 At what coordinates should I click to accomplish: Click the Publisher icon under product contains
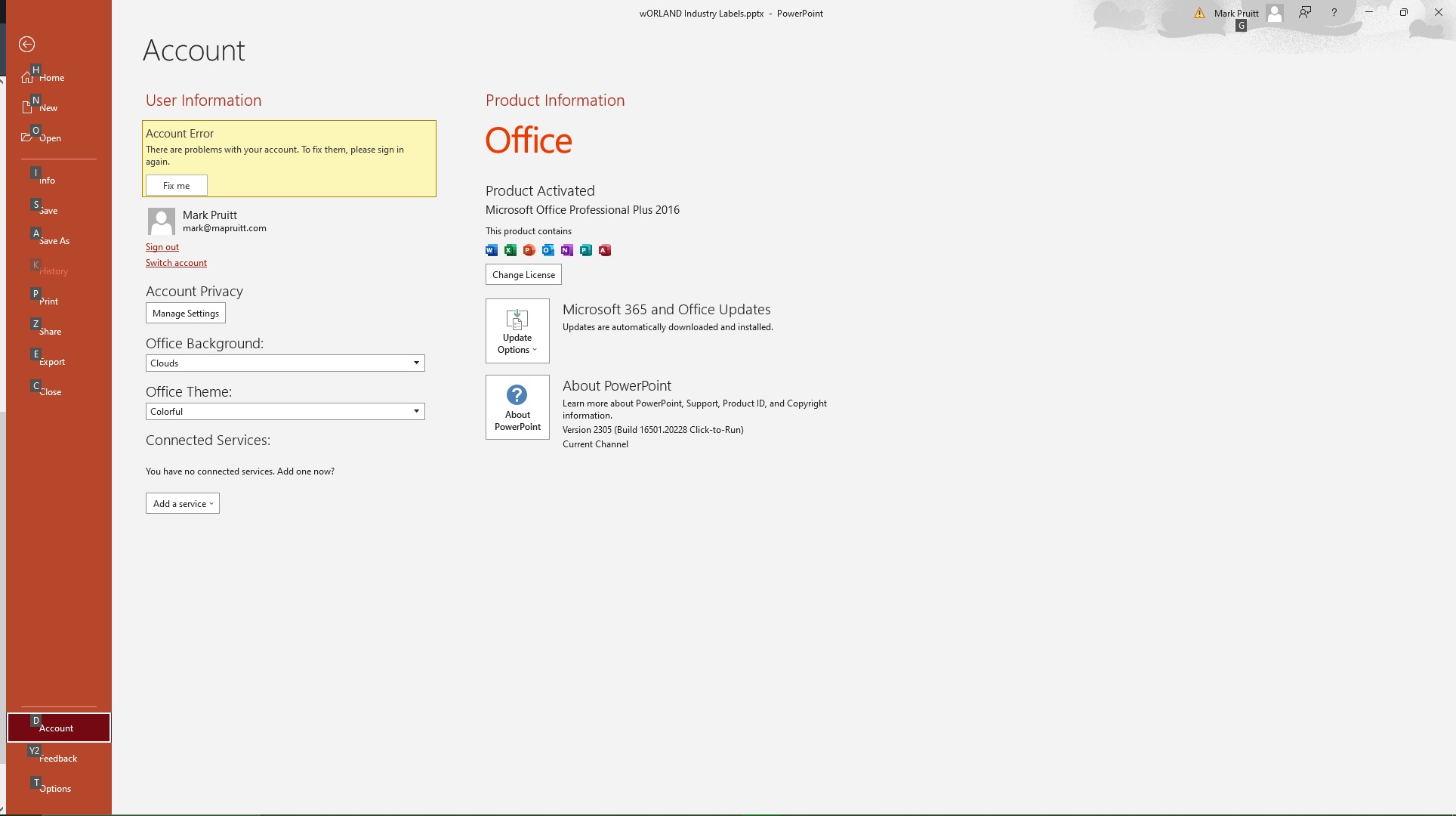pos(585,250)
